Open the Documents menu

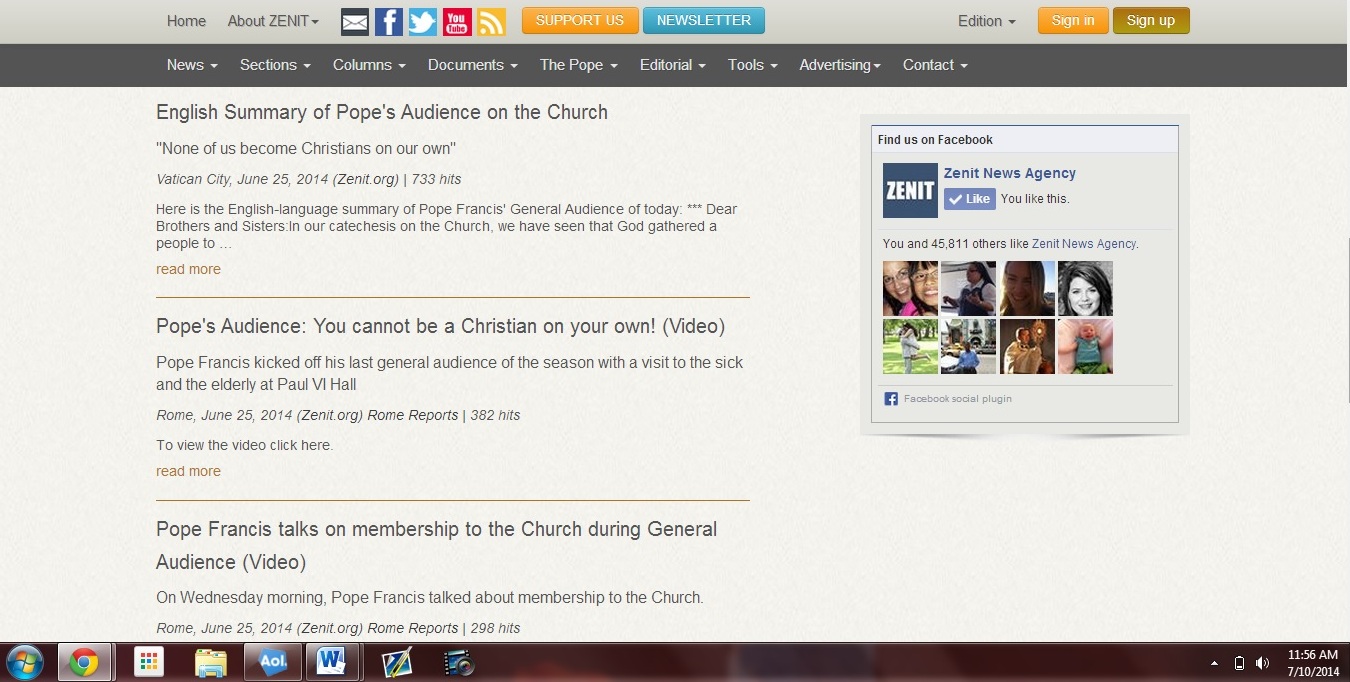tap(472, 65)
